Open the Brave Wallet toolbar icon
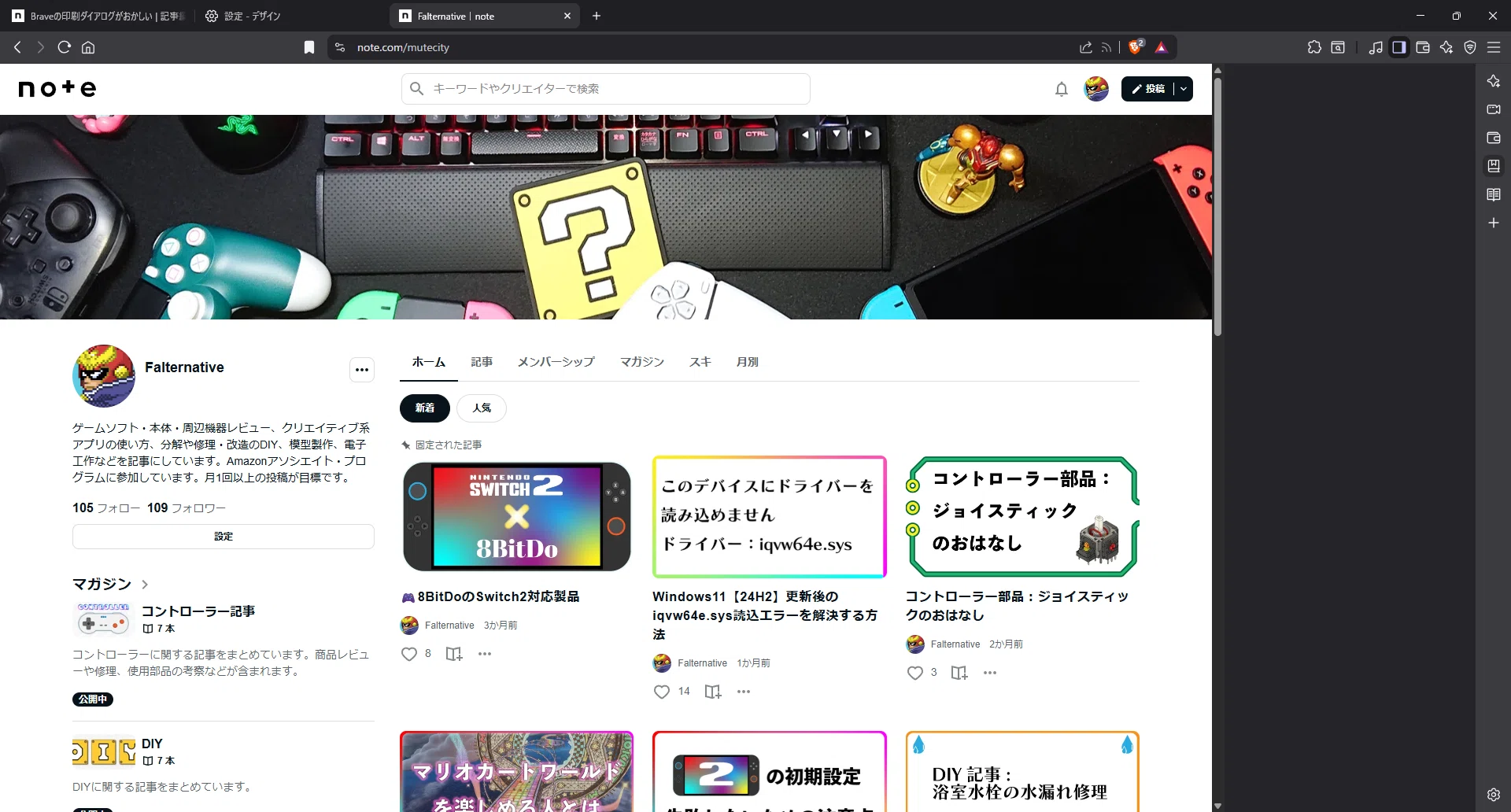The image size is (1511, 812). pos(1423,47)
